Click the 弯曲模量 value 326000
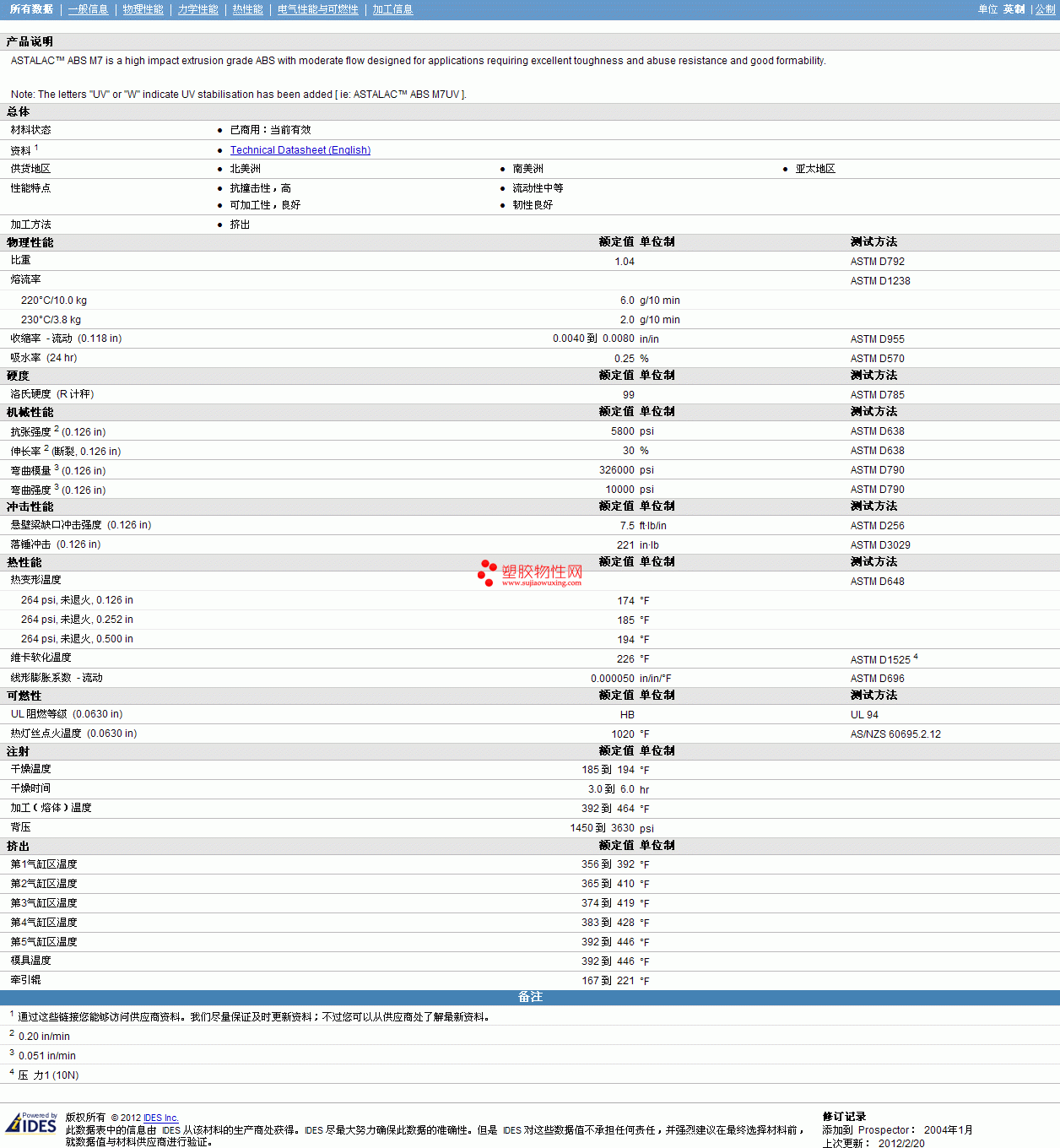 click(617, 470)
